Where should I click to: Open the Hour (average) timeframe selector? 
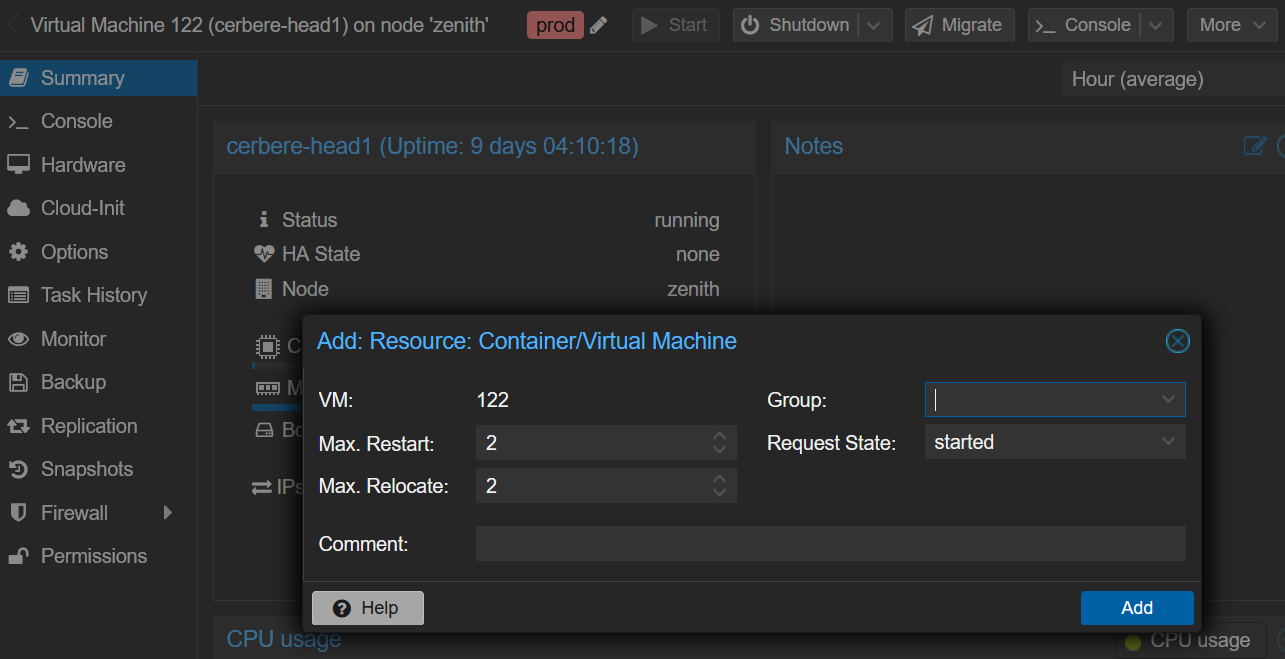click(1170, 79)
